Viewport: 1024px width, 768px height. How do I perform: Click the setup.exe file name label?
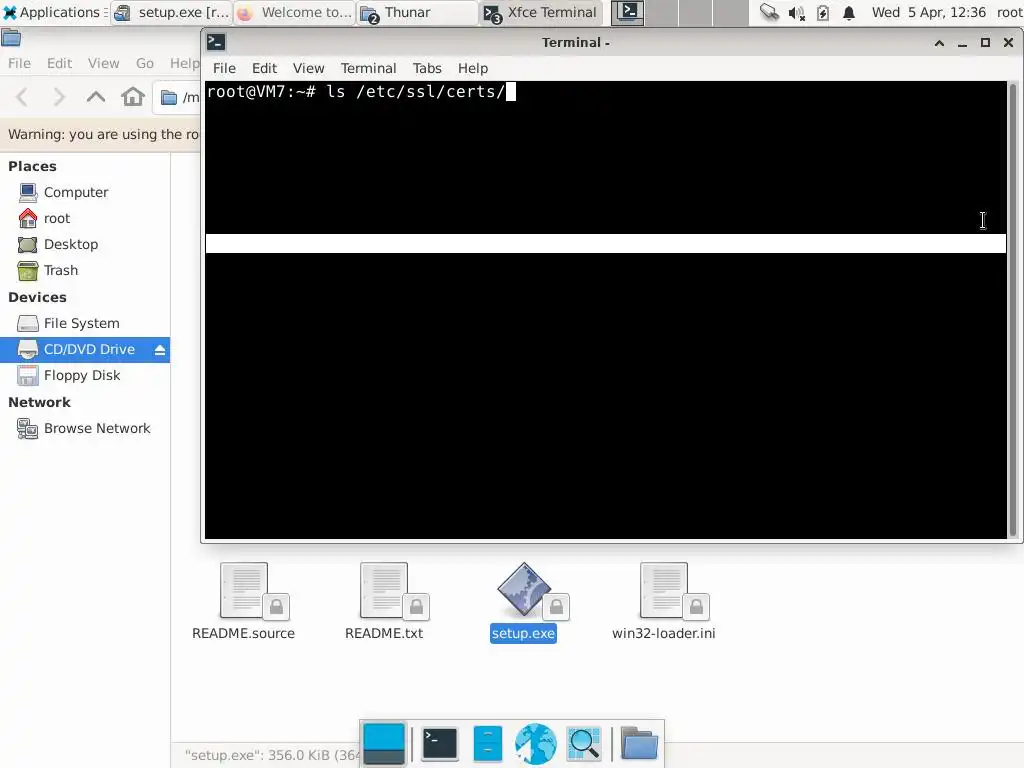pos(523,633)
